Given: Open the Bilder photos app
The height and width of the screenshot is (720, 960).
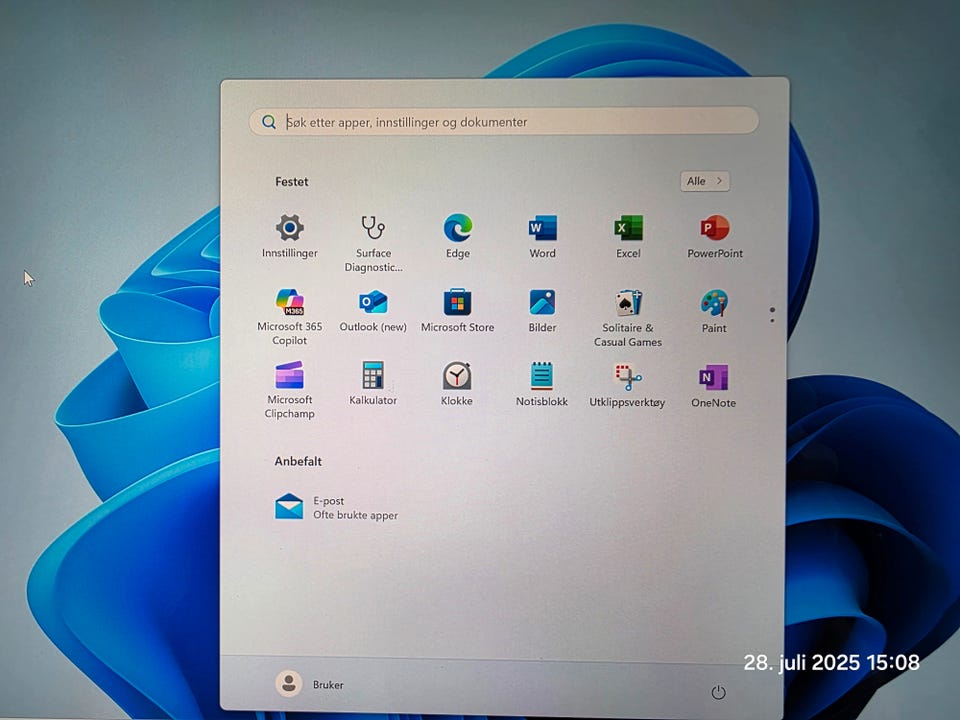Looking at the screenshot, I should [542, 311].
